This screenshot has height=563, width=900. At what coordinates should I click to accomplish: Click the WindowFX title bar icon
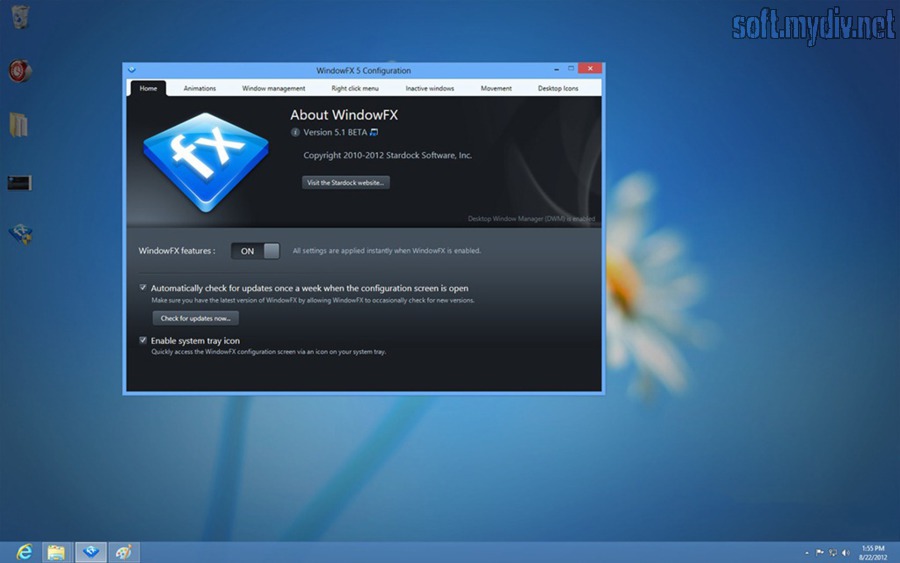point(132,70)
